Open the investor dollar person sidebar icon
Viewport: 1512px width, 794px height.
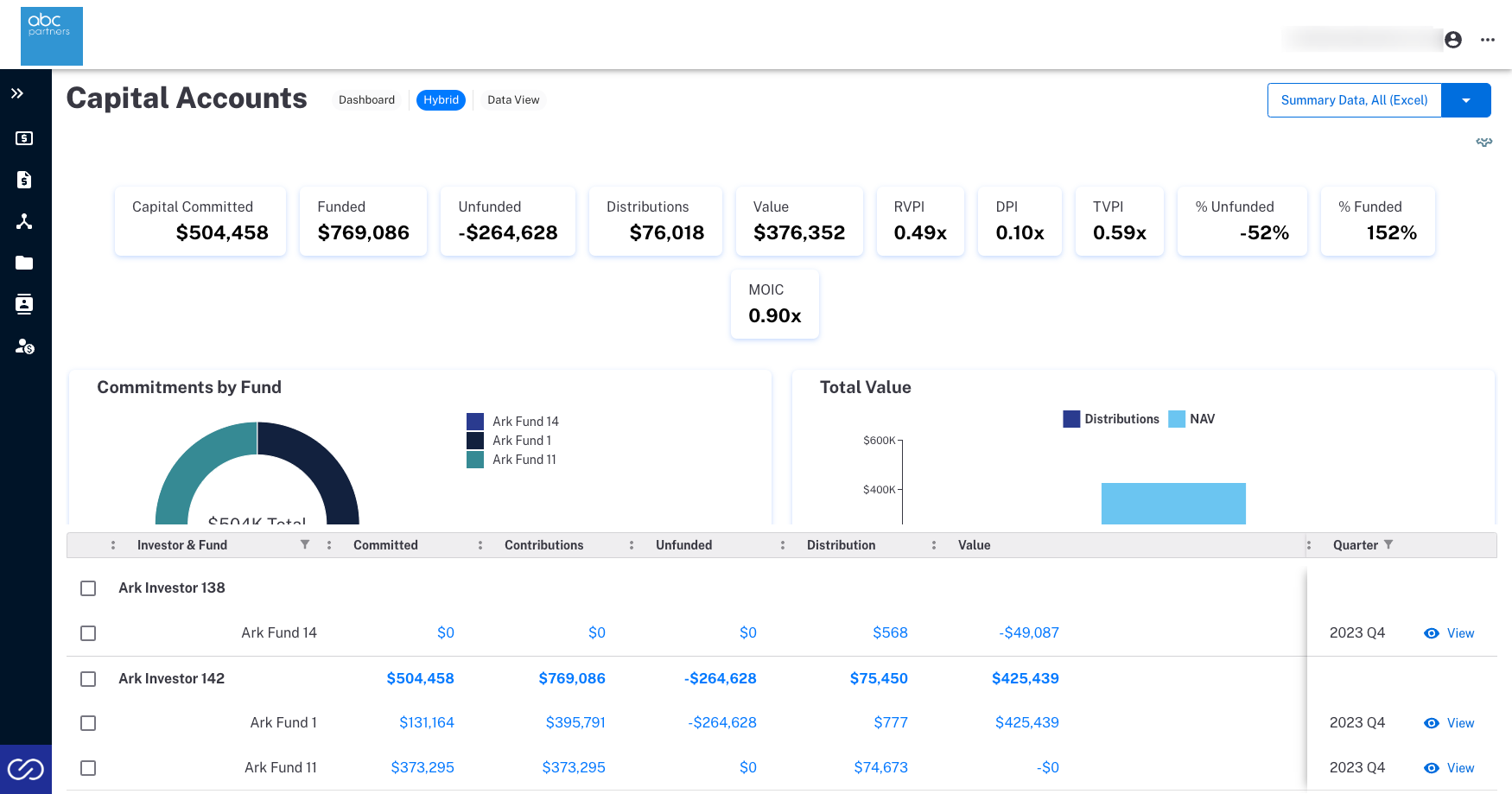point(24,346)
